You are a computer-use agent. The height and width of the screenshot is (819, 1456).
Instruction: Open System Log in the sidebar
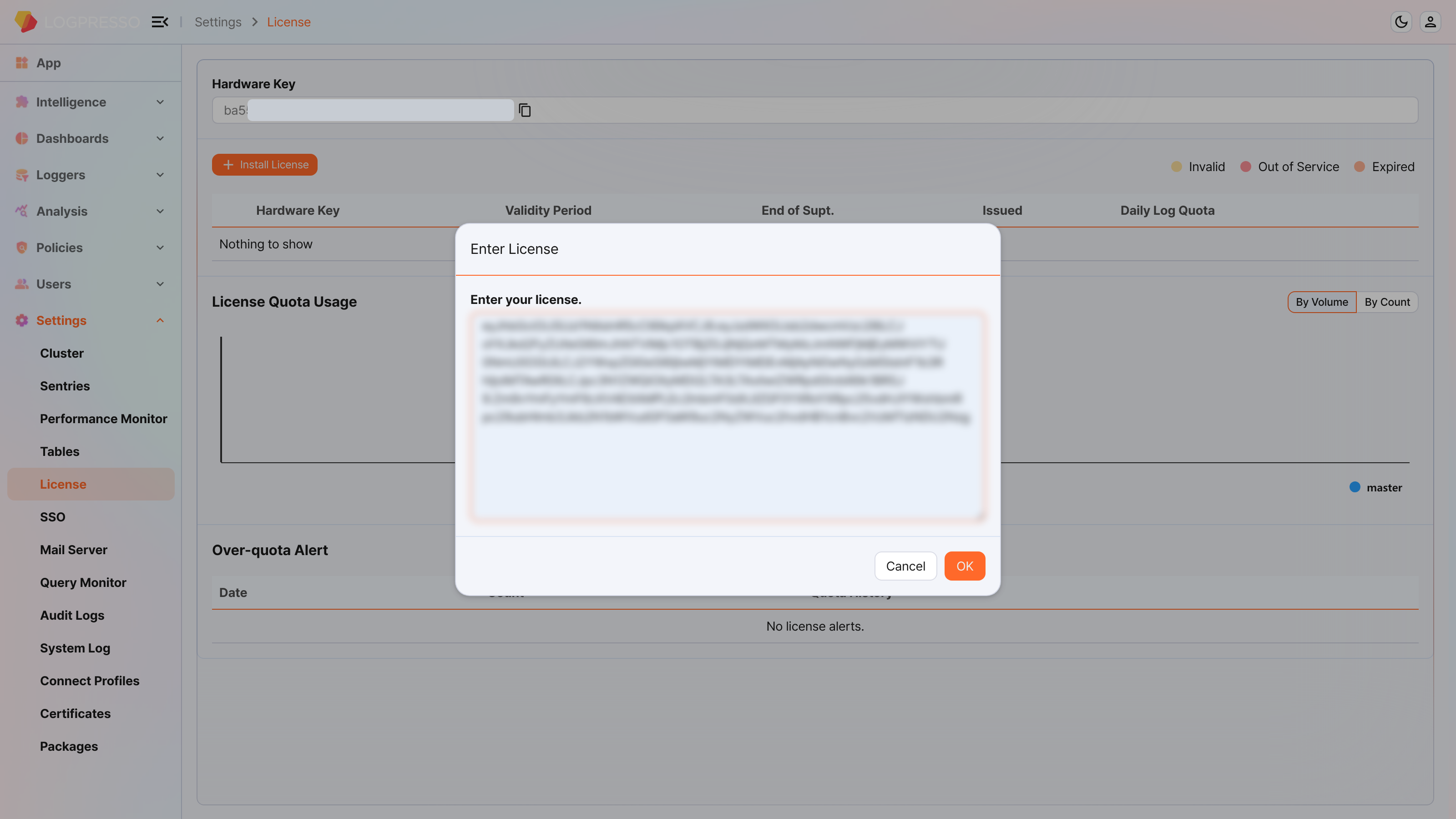pos(75,648)
